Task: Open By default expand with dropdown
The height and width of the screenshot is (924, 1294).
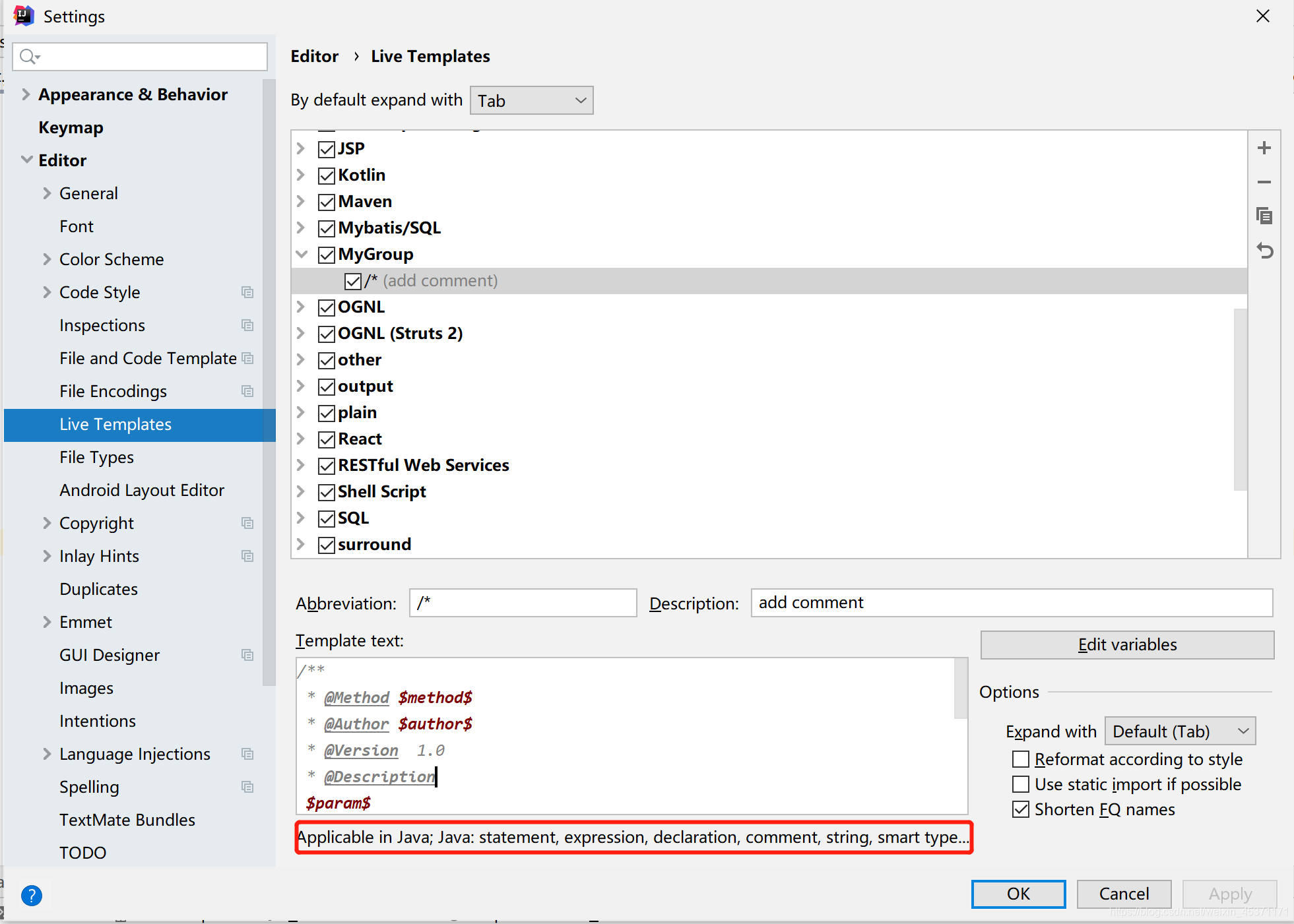Action: [x=531, y=100]
